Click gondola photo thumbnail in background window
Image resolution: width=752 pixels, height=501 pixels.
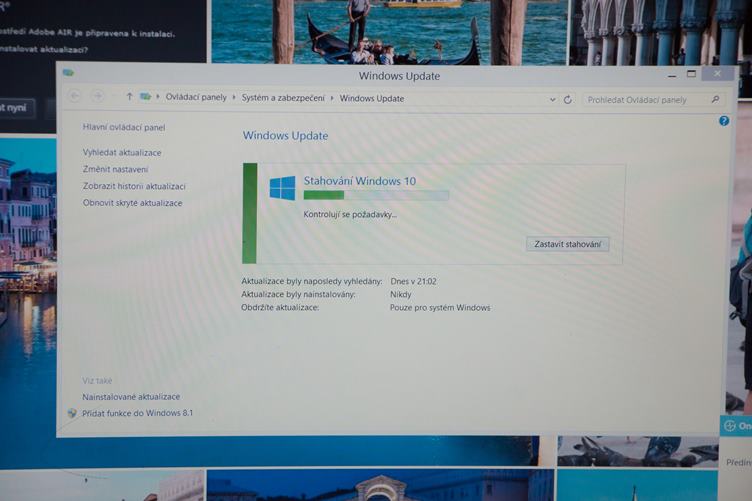(389, 32)
